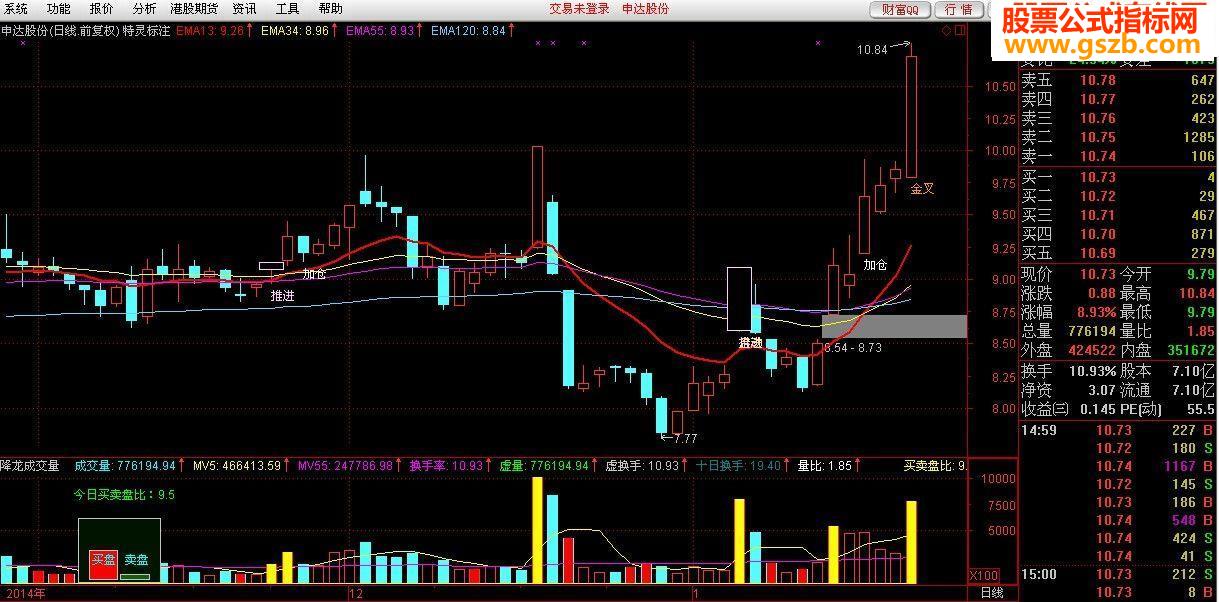Image resolution: width=1219 pixels, height=602 pixels.
Task: Click the 换手率: 10.93 label
Action: (x=446, y=465)
